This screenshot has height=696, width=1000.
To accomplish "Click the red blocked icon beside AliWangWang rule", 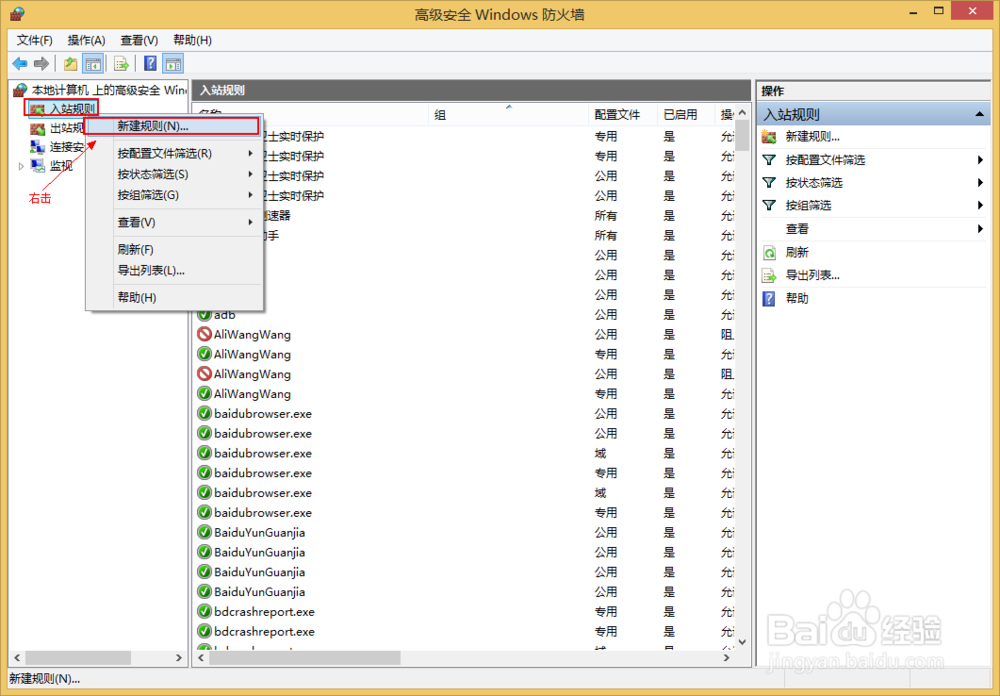I will pos(205,335).
